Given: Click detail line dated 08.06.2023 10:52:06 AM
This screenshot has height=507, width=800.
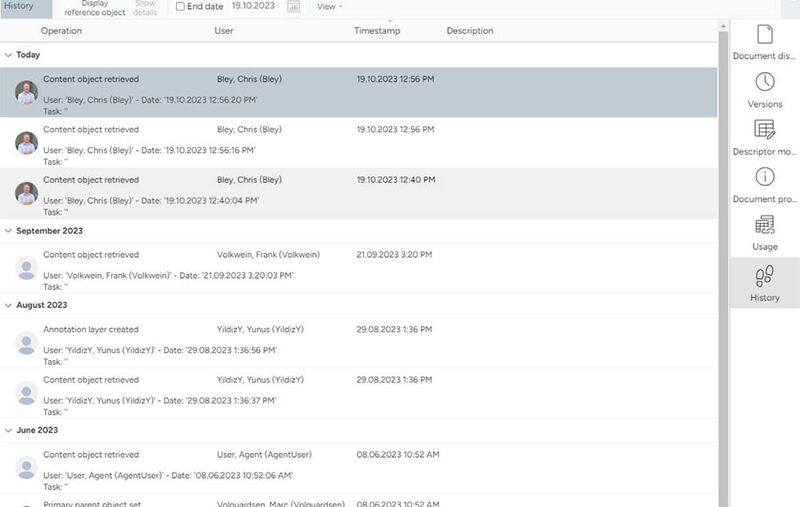Looking at the screenshot, I should click(168, 475).
